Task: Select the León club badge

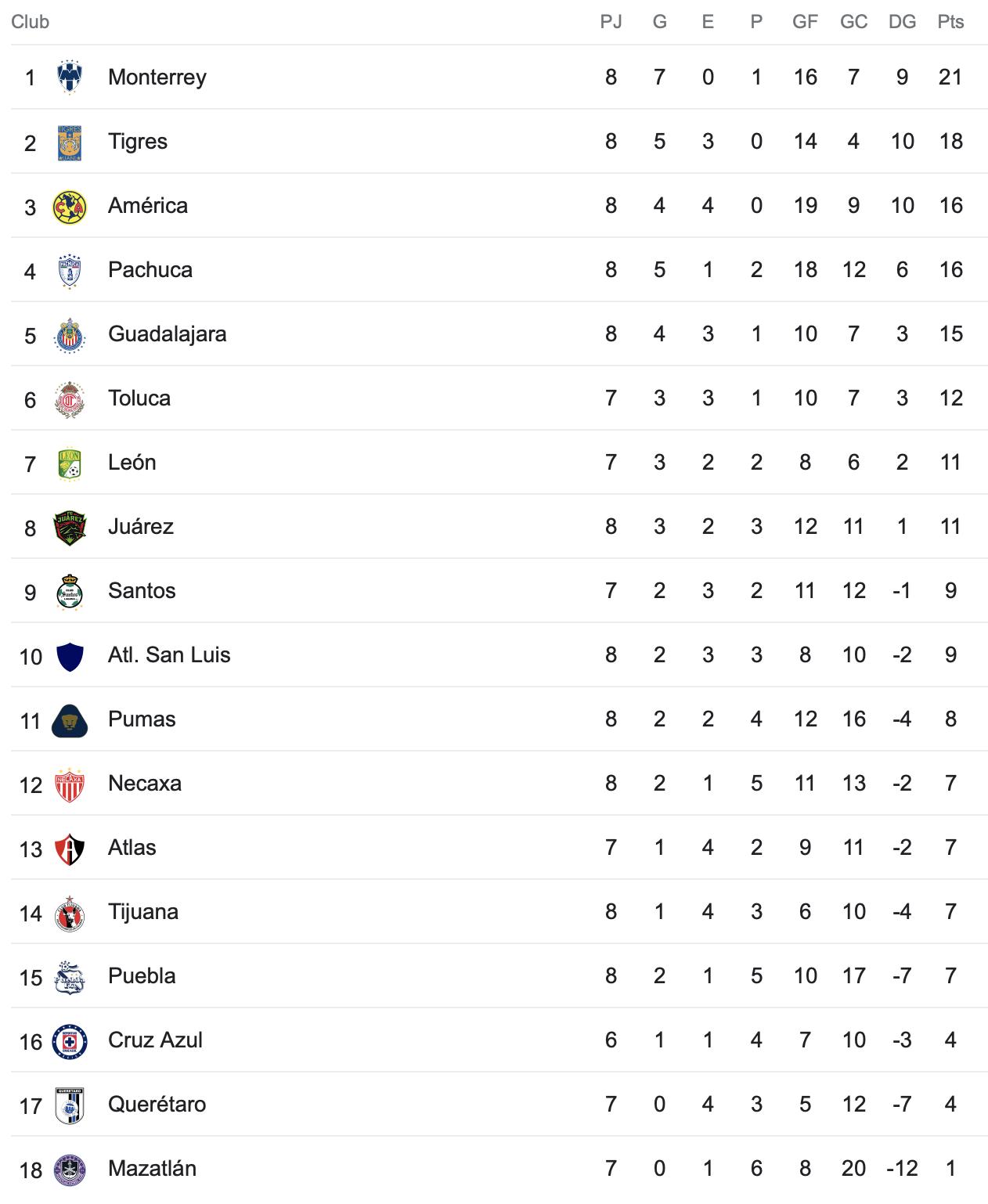Action: 69,463
